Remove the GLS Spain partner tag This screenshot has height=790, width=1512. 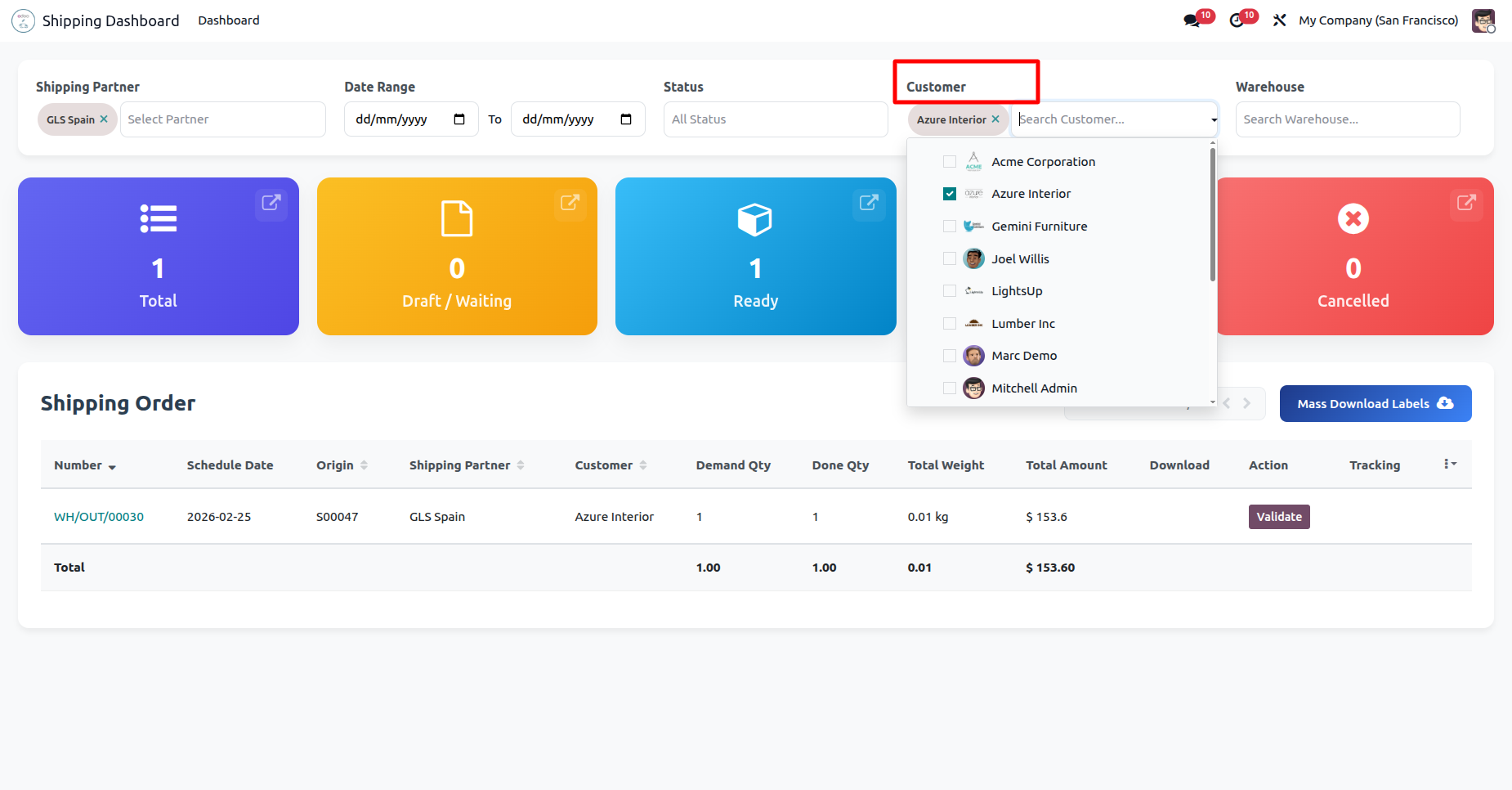click(x=104, y=119)
